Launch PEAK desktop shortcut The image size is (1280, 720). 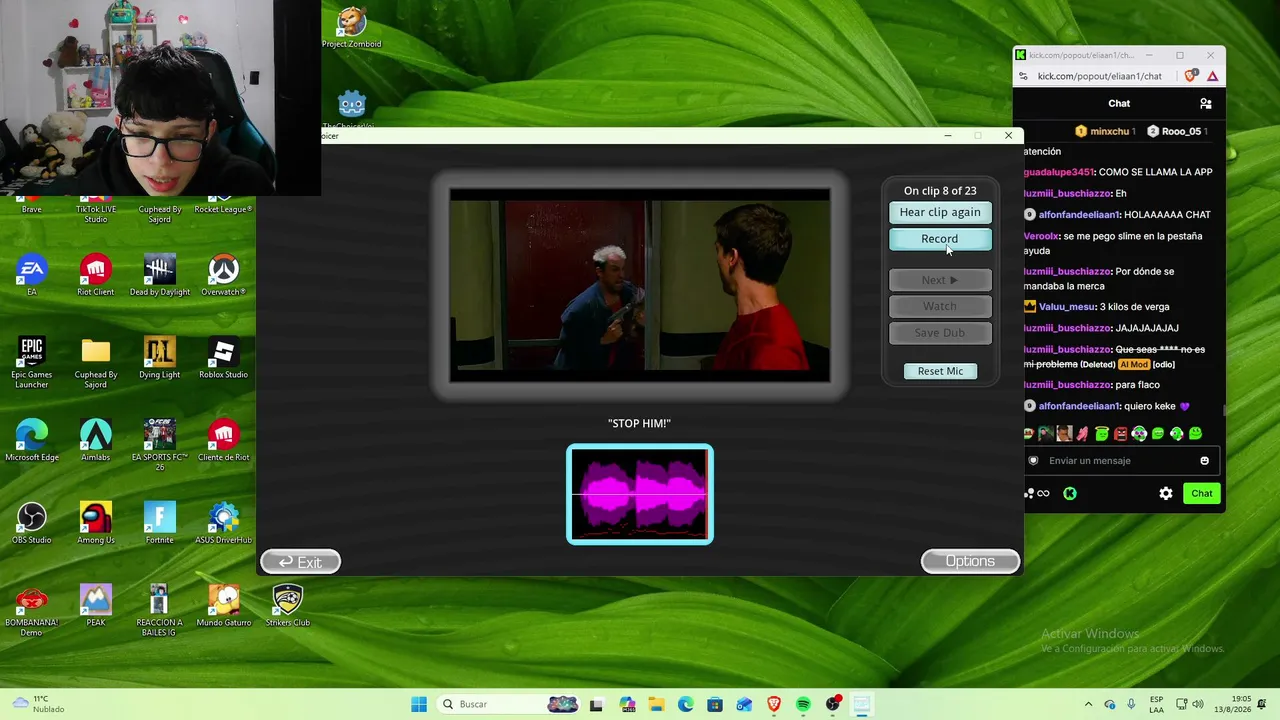[95, 605]
